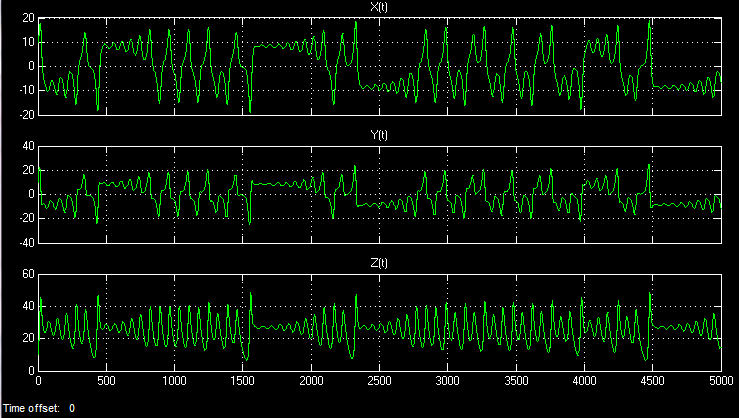Click the 4000 time axis tick label
This screenshot has height=418, width=739.
point(584,380)
